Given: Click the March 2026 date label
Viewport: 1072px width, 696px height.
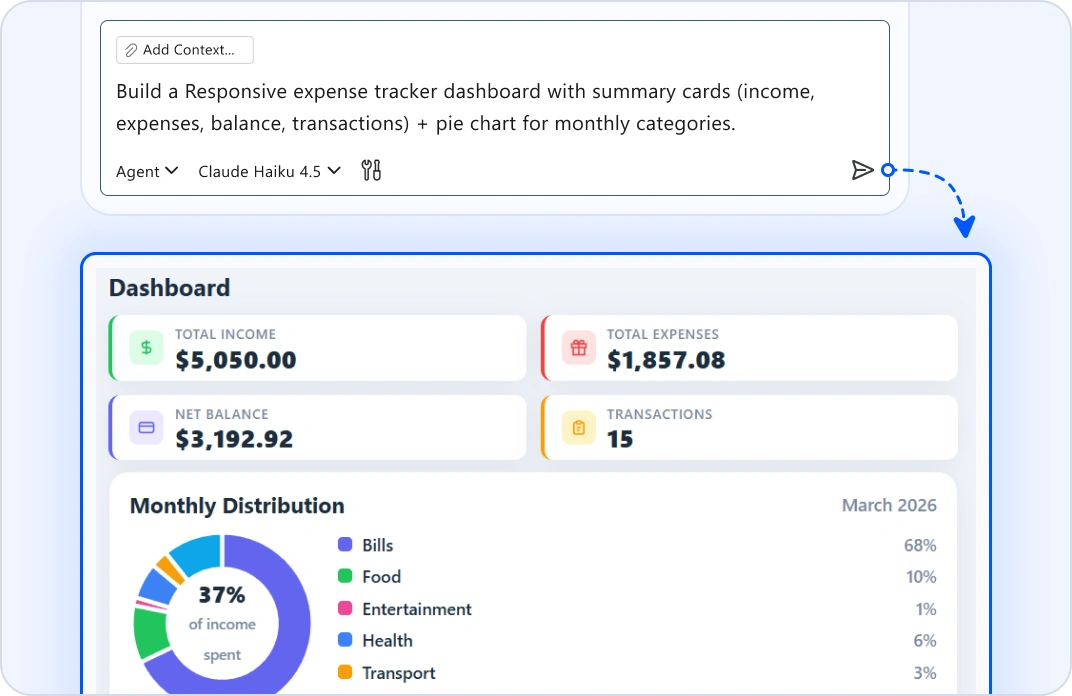Looking at the screenshot, I should click(x=889, y=505).
